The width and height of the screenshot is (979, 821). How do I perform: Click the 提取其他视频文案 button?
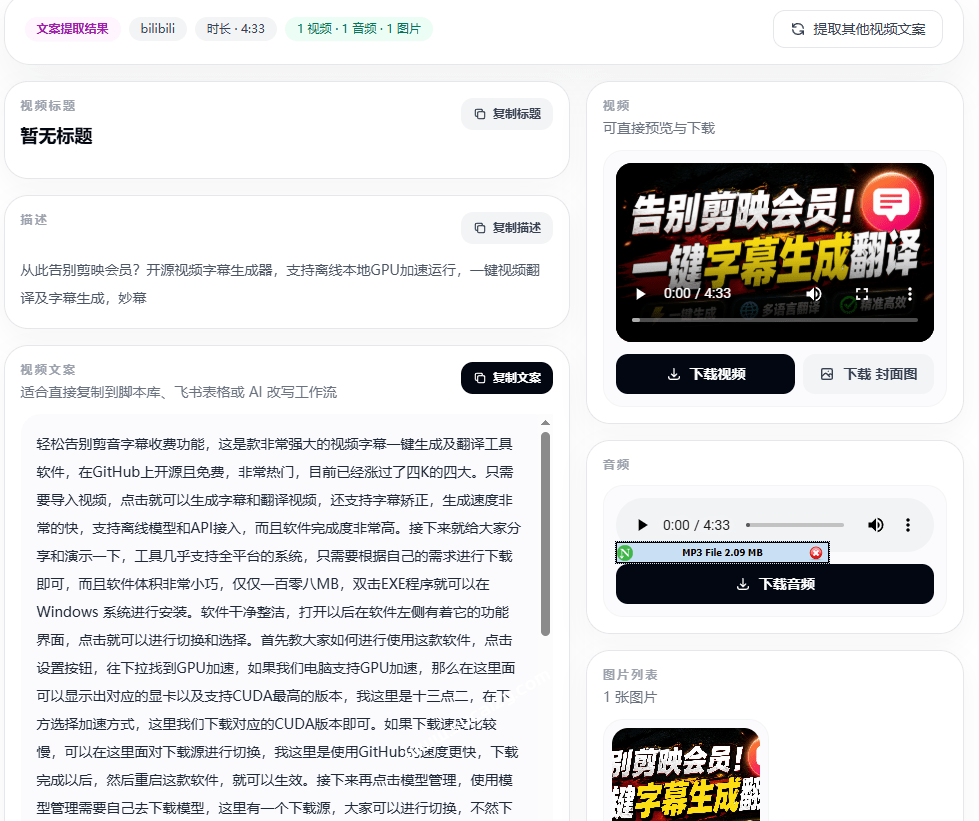coord(857,29)
